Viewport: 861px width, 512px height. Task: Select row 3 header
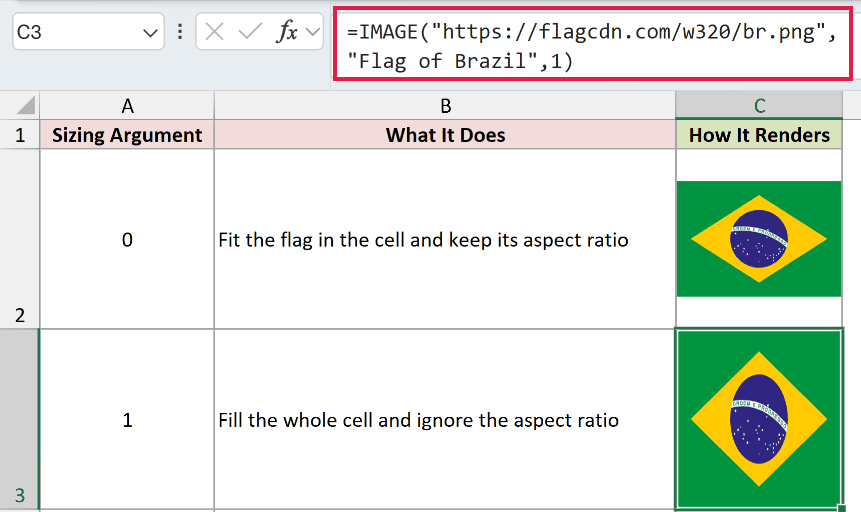[20, 419]
